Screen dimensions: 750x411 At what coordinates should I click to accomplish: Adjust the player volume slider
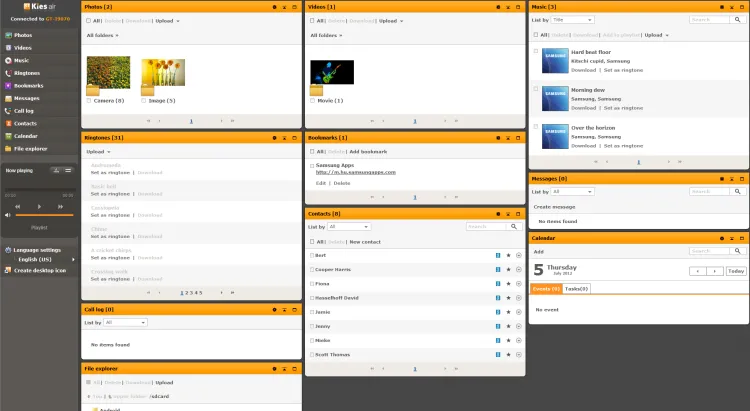tap(44, 214)
